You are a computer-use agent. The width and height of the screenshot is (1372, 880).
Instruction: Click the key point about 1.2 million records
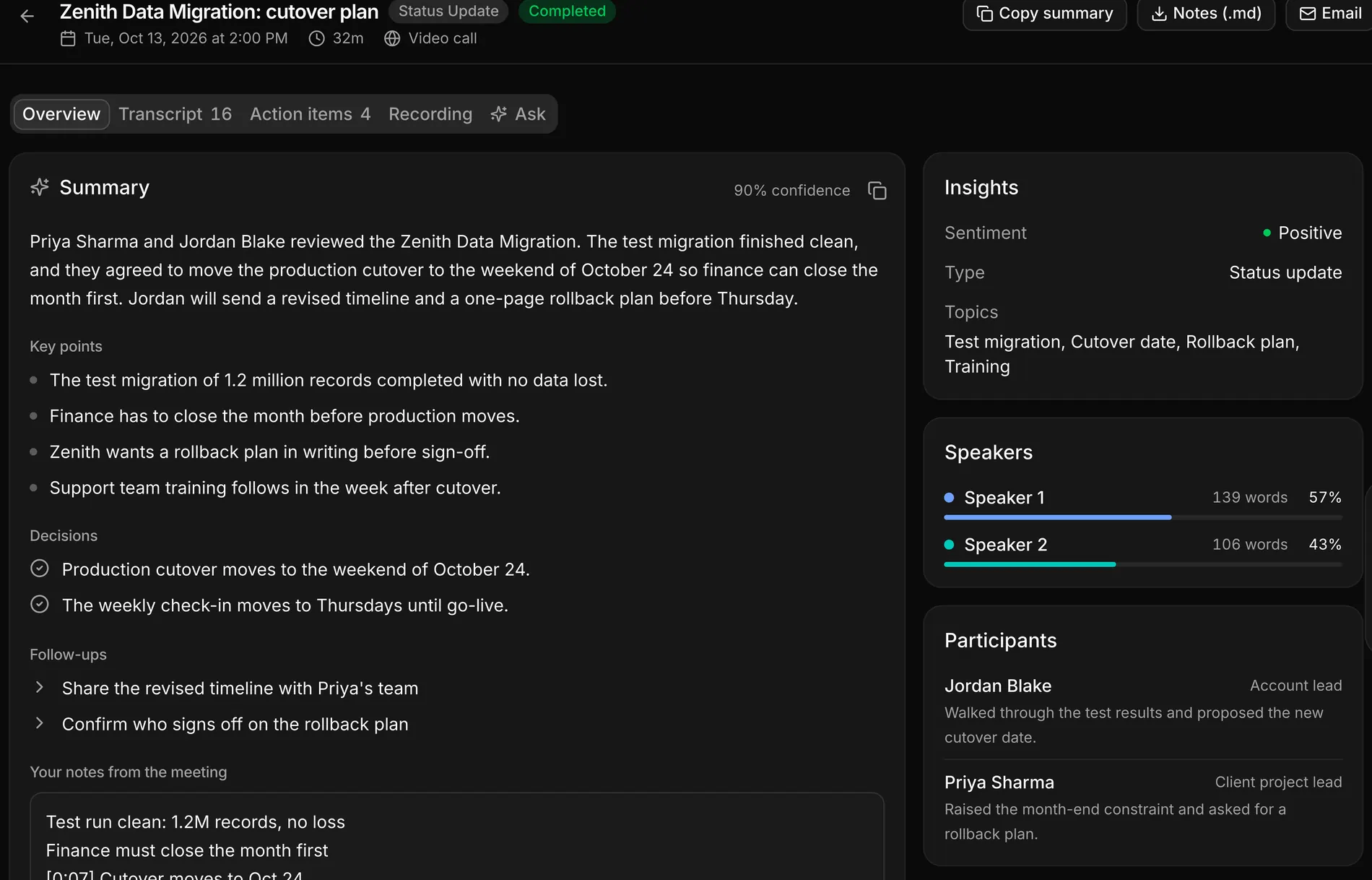tap(329, 380)
